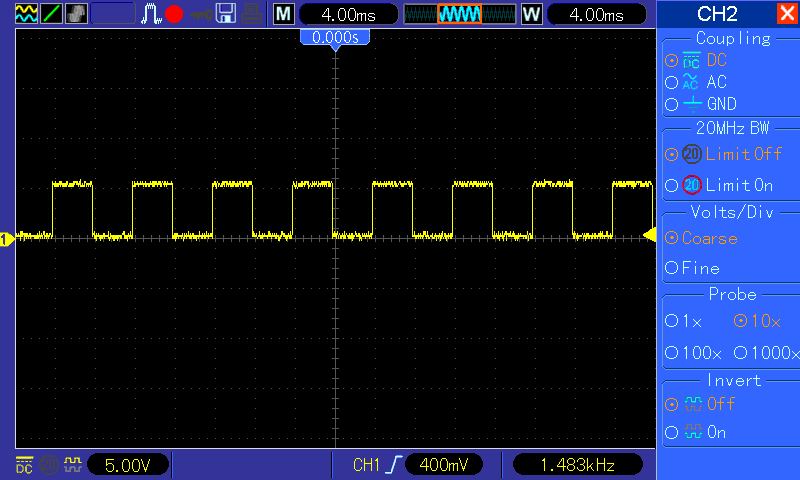Click the 4.00ms window timebase next to W
Viewport: 800px width, 480px height.
(x=596, y=14)
